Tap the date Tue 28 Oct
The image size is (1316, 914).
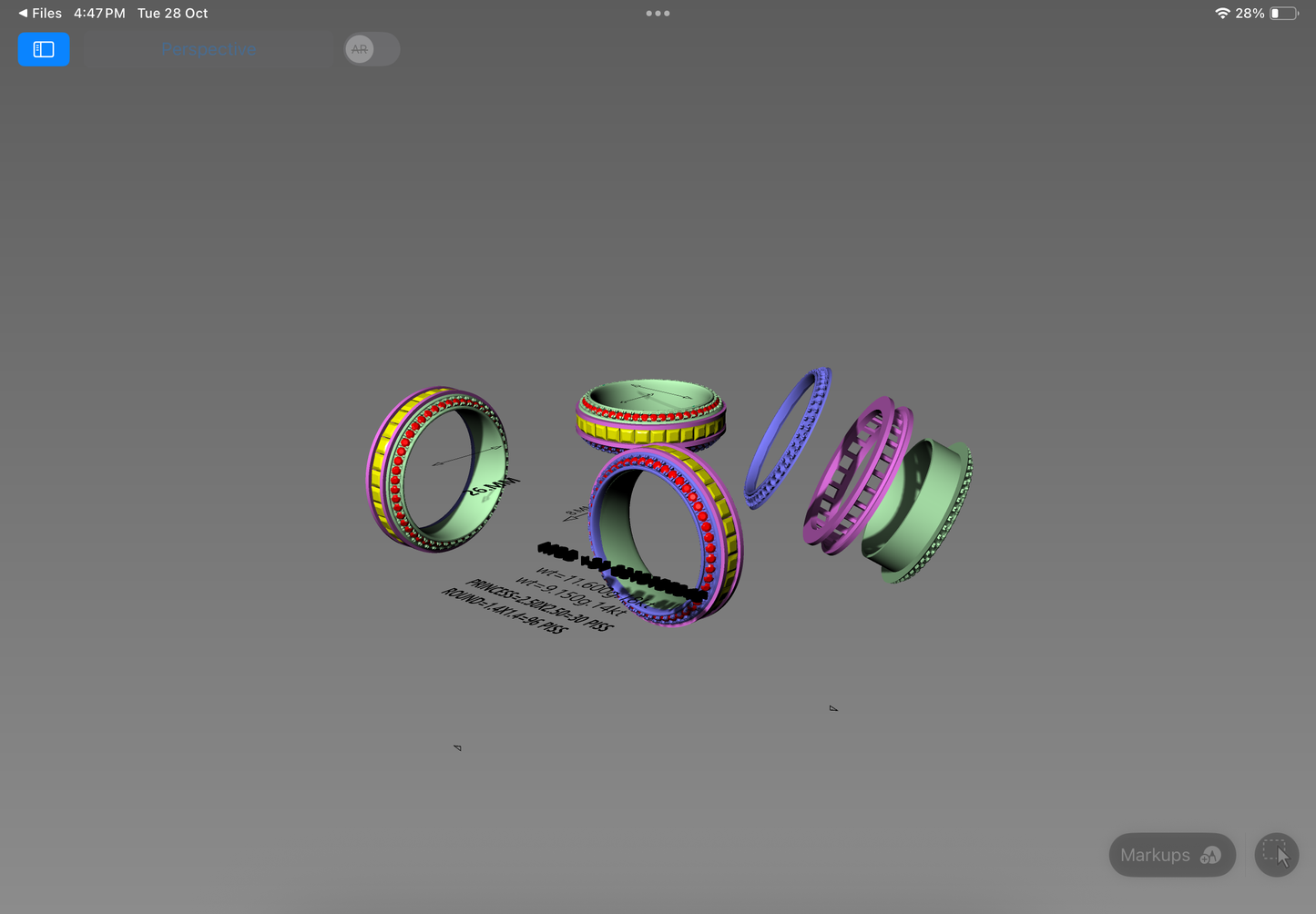[172, 13]
